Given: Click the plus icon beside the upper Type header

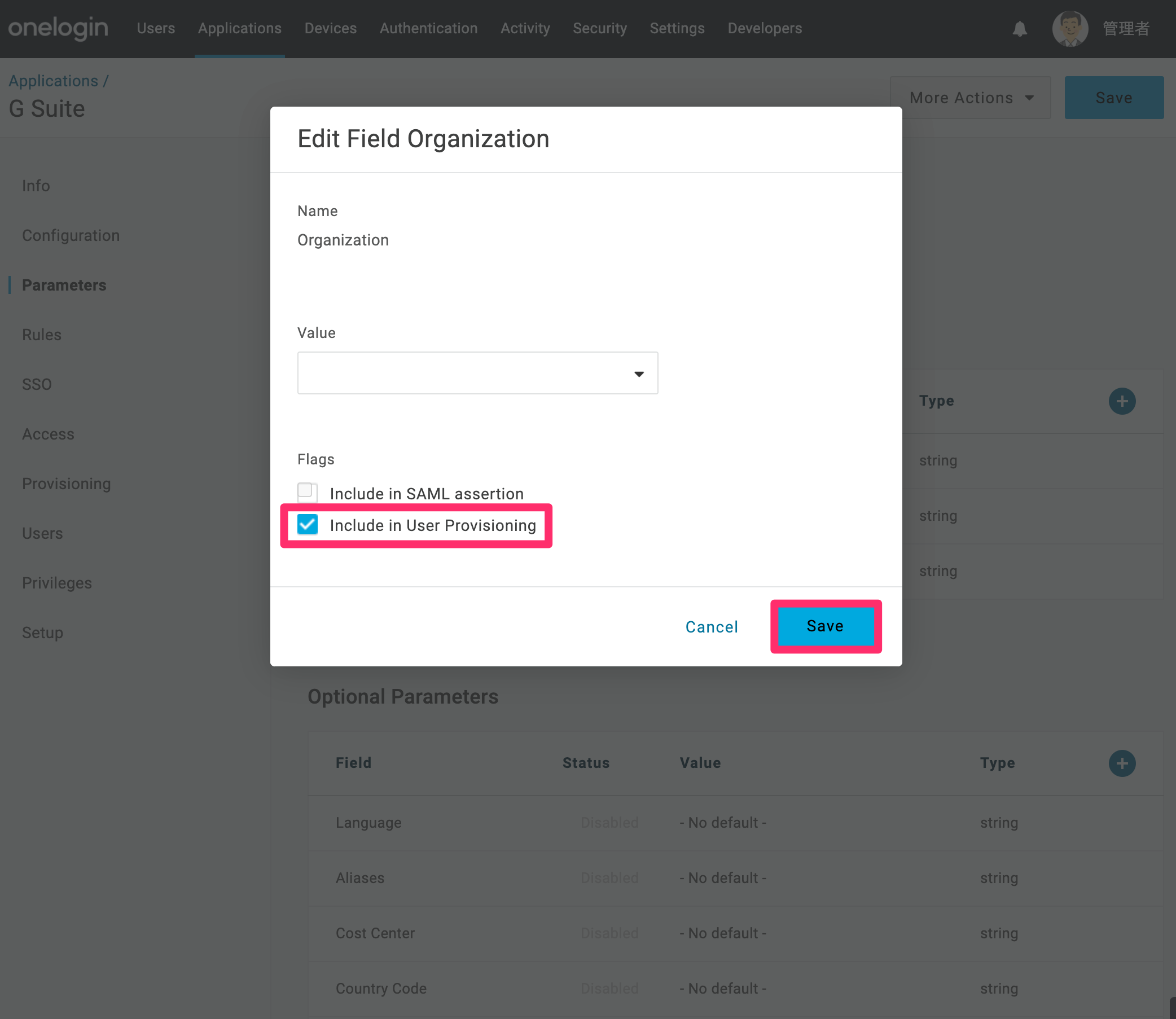Looking at the screenshot, I should pos(1121,401).
